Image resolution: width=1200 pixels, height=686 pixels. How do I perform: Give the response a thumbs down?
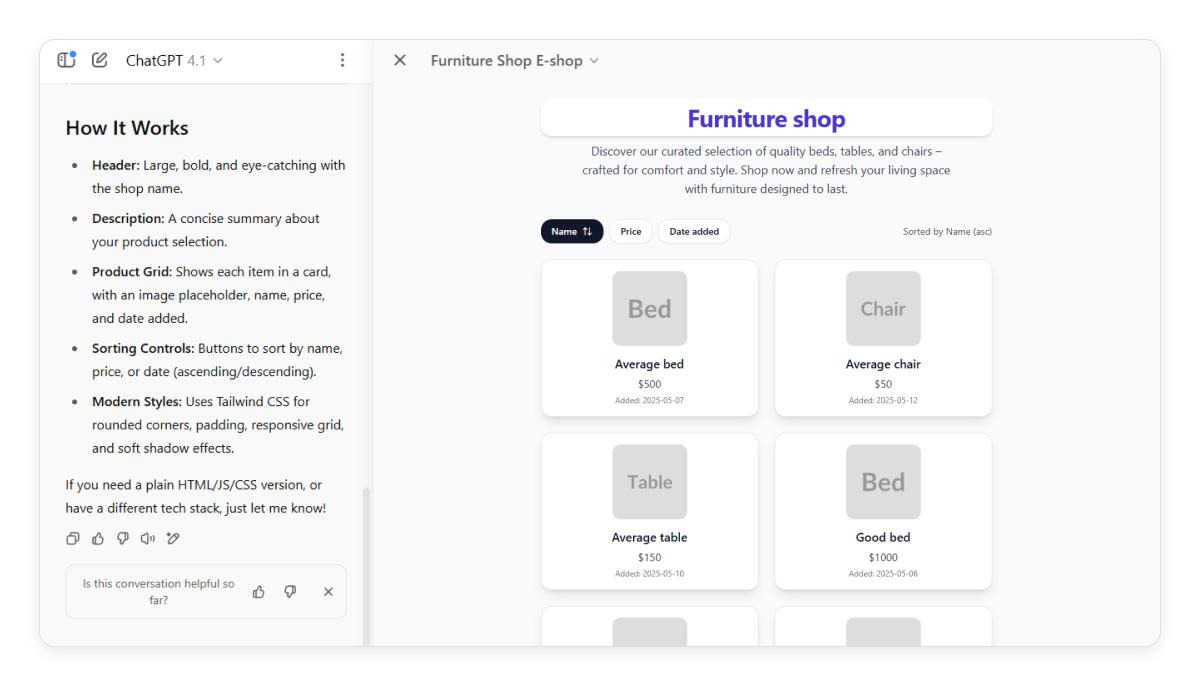(x=125, y=538)
